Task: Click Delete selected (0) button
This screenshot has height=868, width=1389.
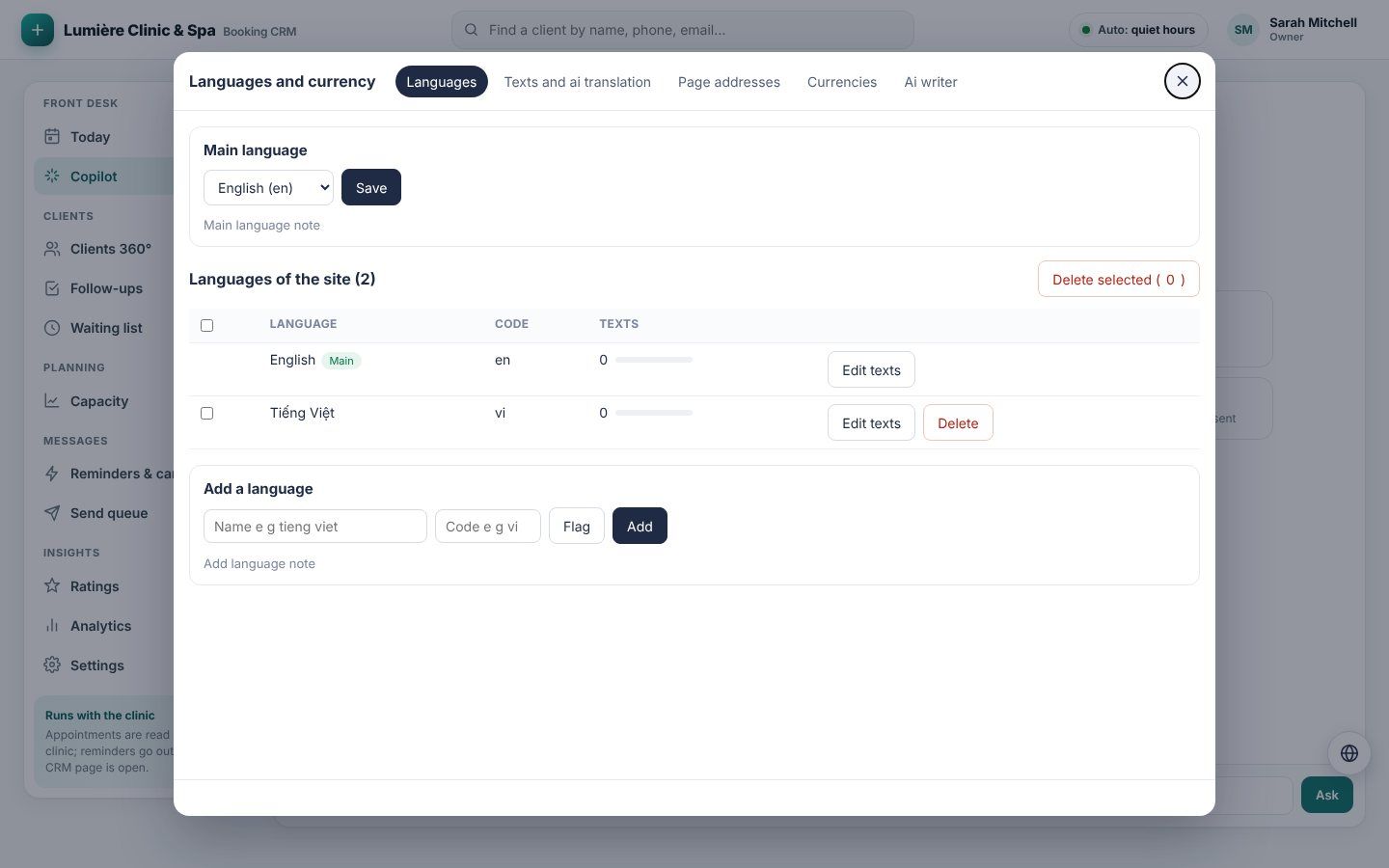Action: click(x=1119, y=279)
